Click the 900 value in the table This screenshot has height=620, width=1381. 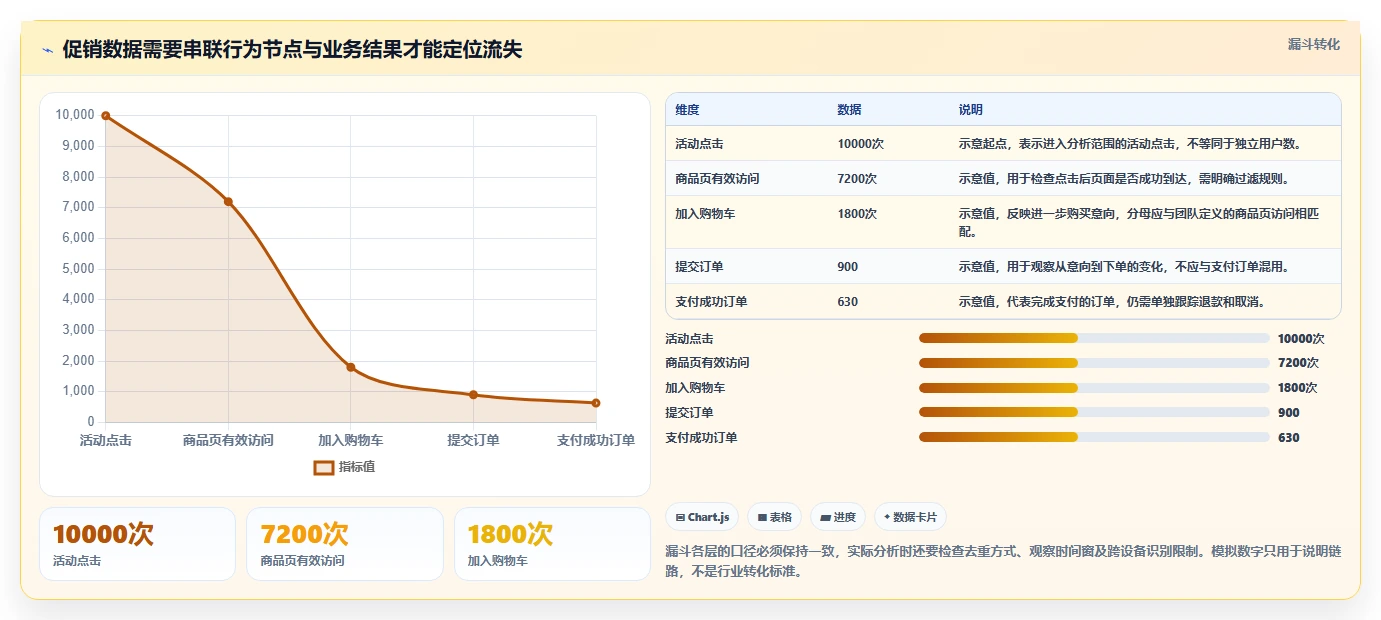[x=847, y=267]
